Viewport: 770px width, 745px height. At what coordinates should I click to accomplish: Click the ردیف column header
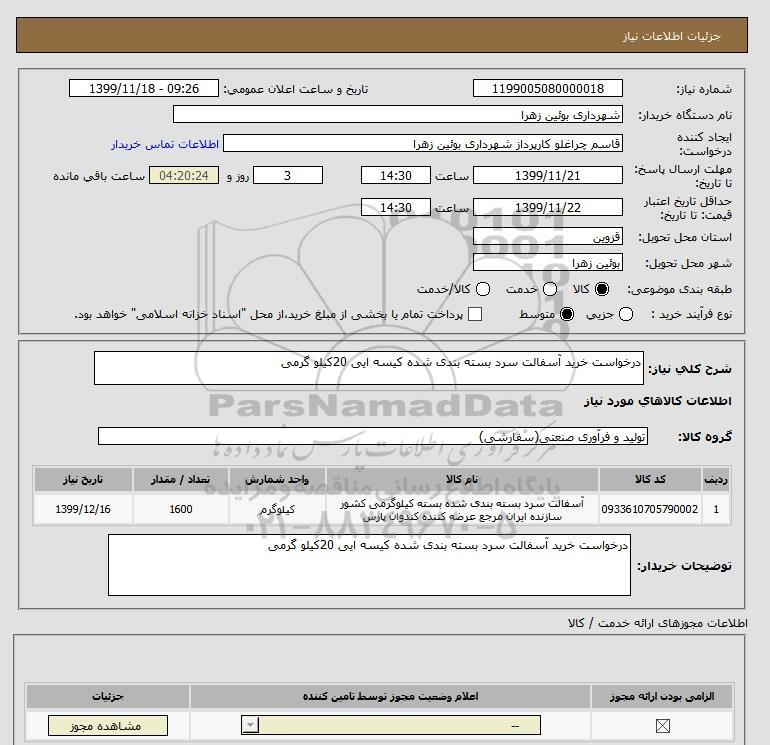(716, 479)
